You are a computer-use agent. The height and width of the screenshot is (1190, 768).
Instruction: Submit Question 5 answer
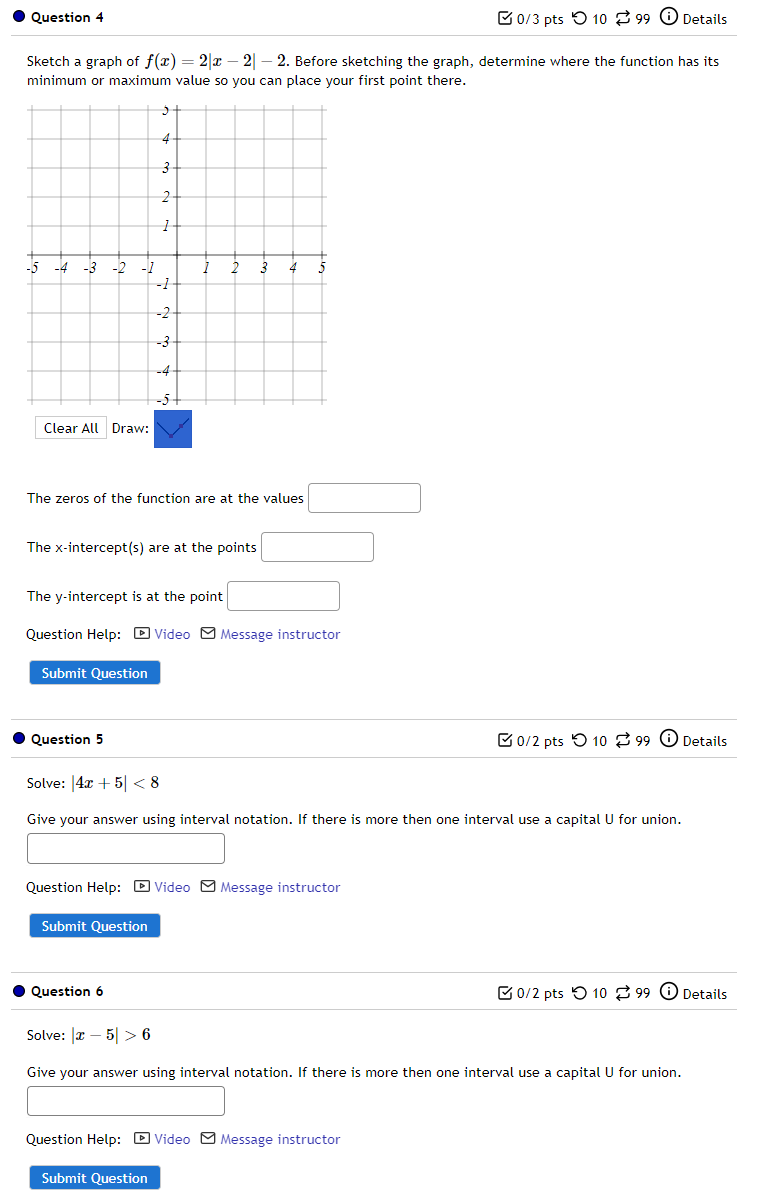94,925
